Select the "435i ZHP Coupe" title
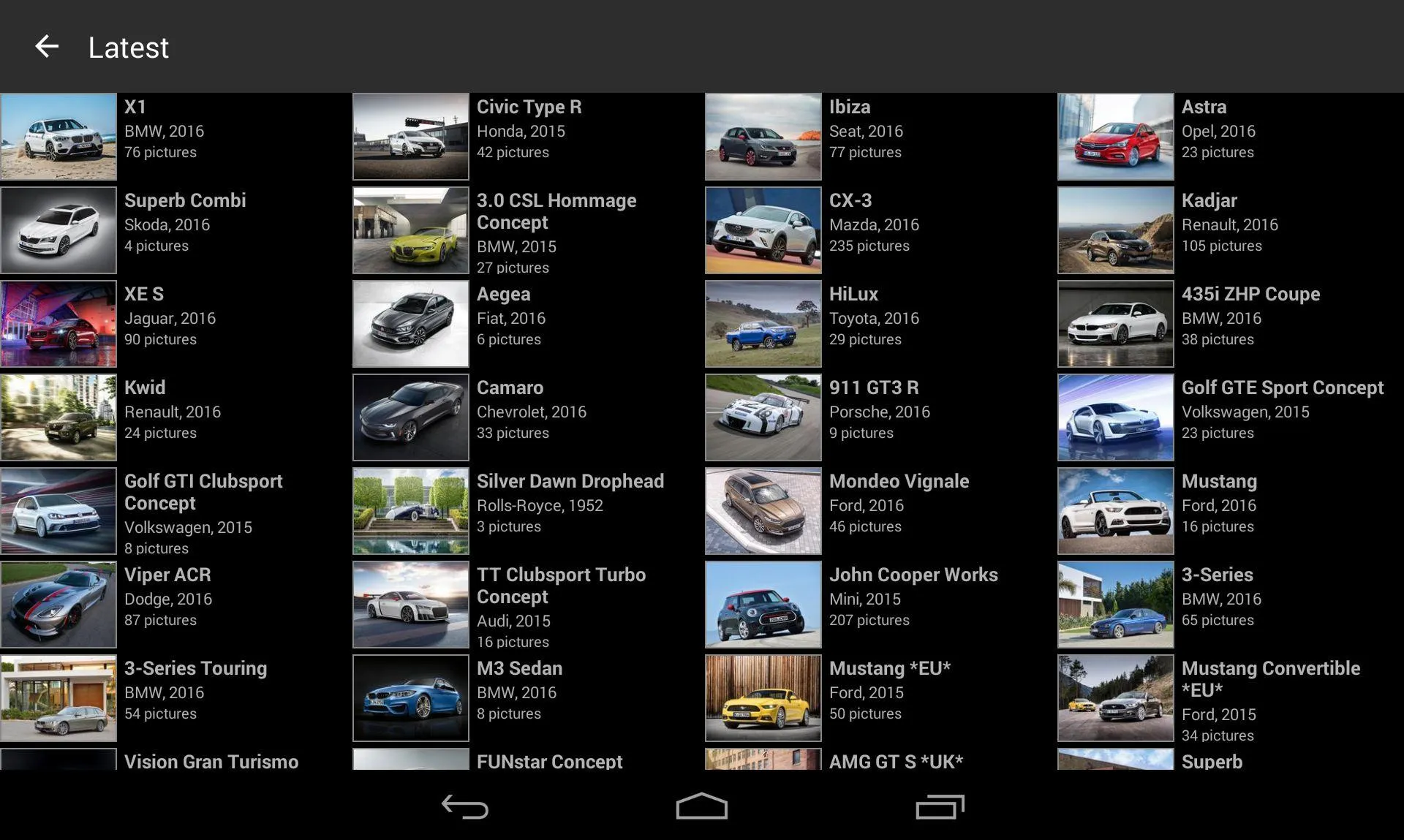The image size is (1404, 840). 1251,294
